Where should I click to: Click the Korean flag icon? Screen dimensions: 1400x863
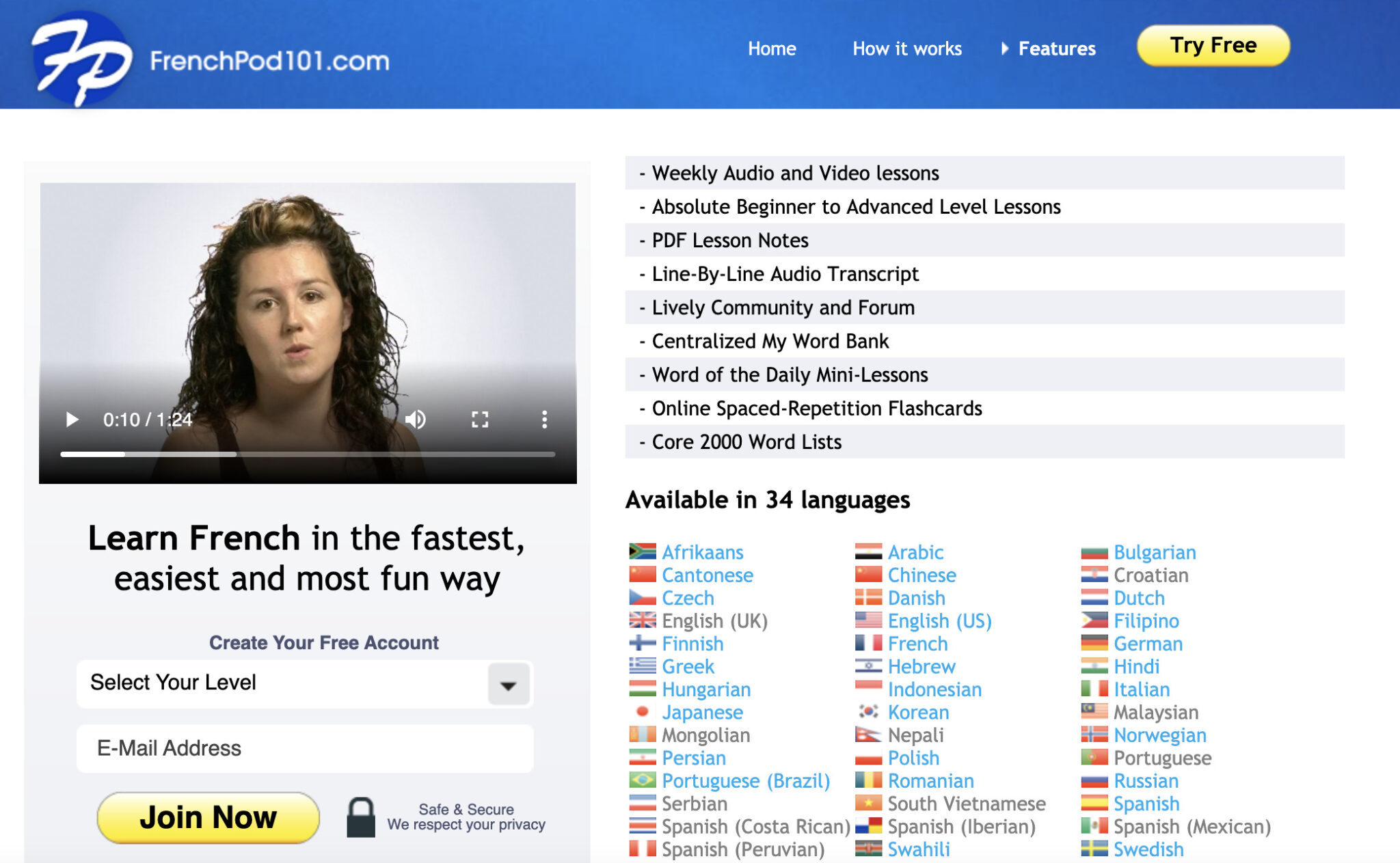(868, 711)
